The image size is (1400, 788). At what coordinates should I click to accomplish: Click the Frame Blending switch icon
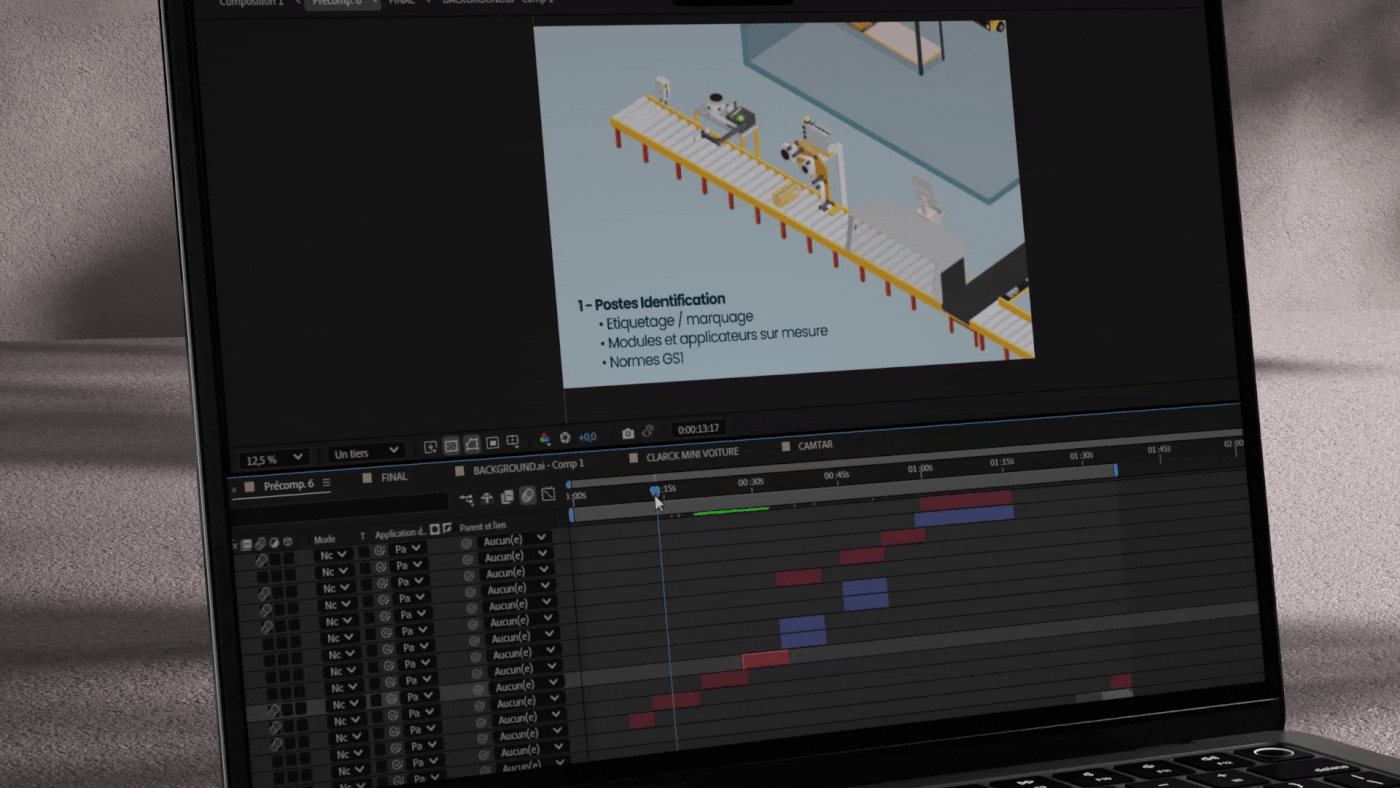[507, 494]
